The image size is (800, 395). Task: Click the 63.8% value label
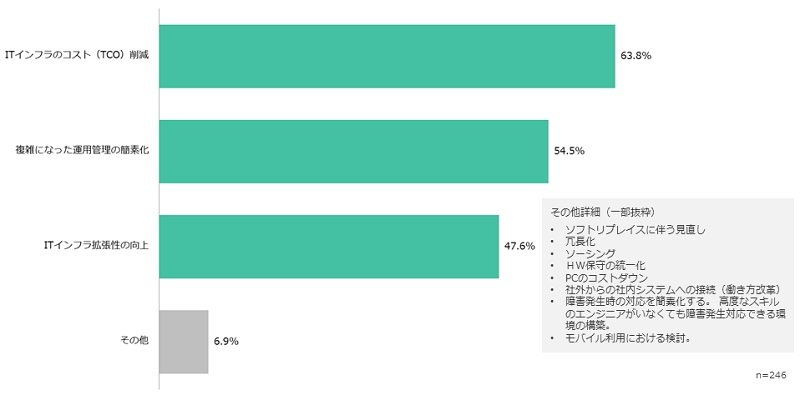click(x=635, y=56)
